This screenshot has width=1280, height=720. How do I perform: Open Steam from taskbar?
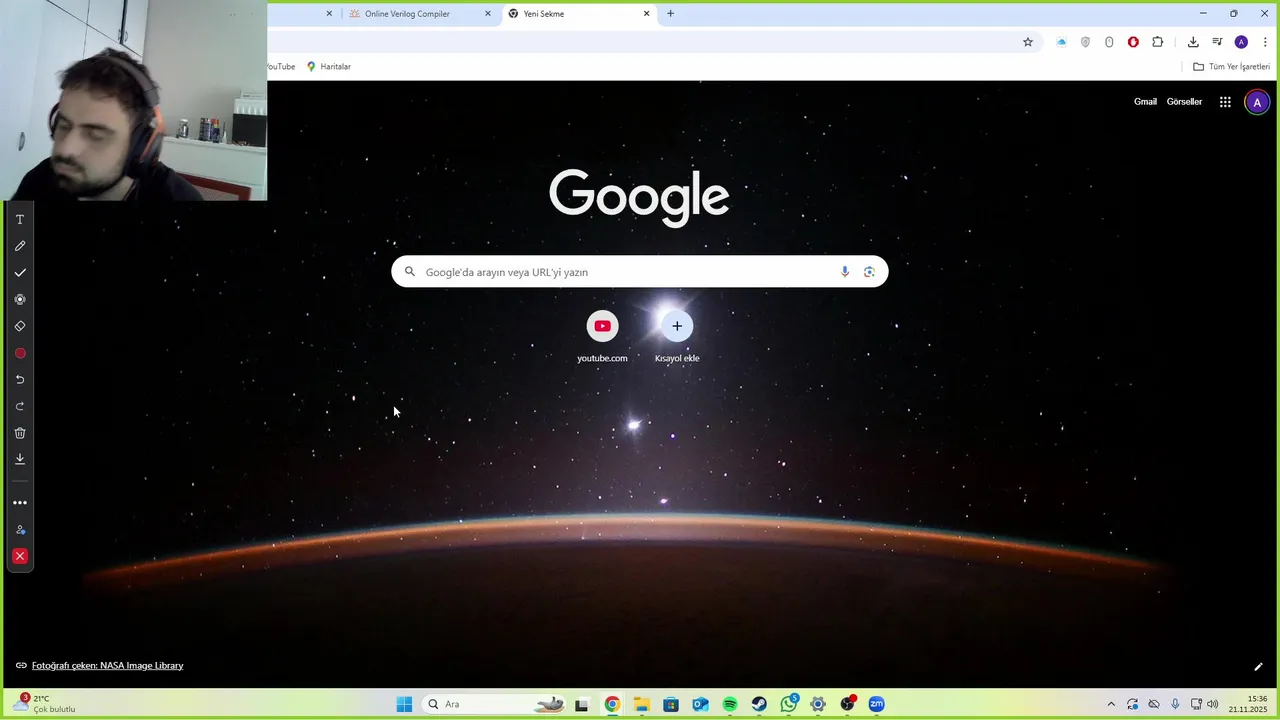click(x=759, y=704)
